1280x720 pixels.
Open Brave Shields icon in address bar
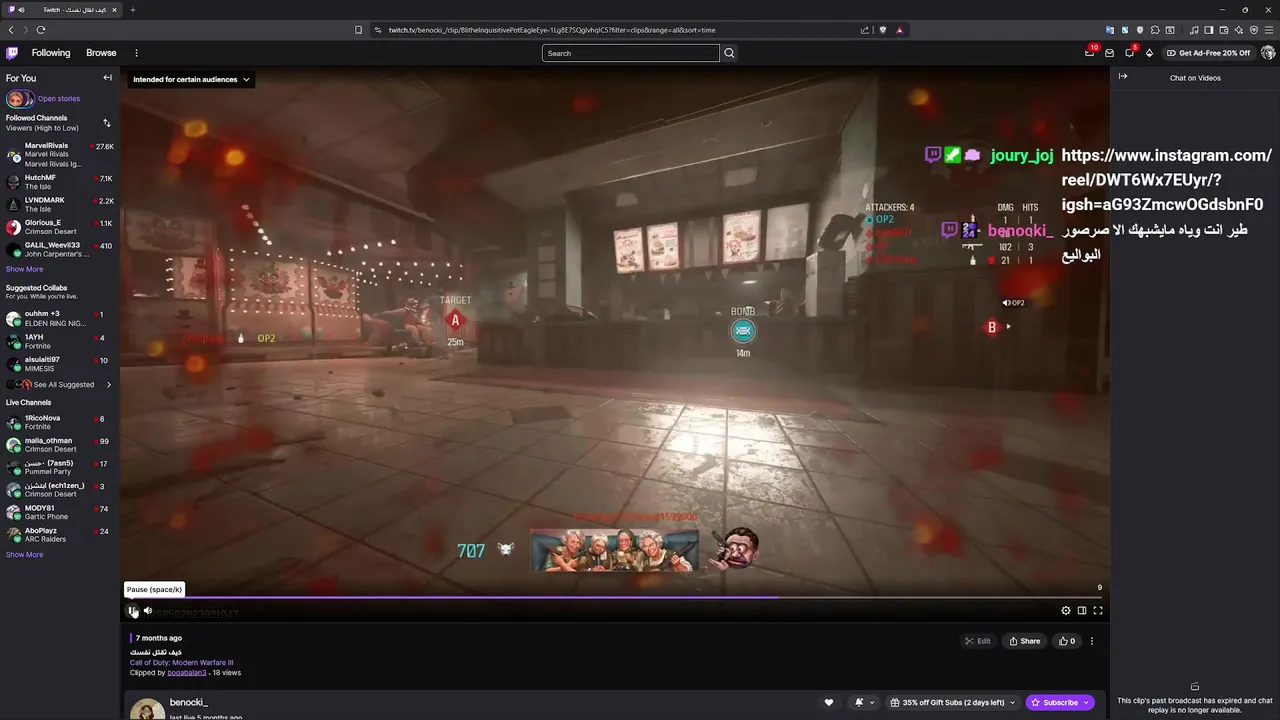coord(883,30)
